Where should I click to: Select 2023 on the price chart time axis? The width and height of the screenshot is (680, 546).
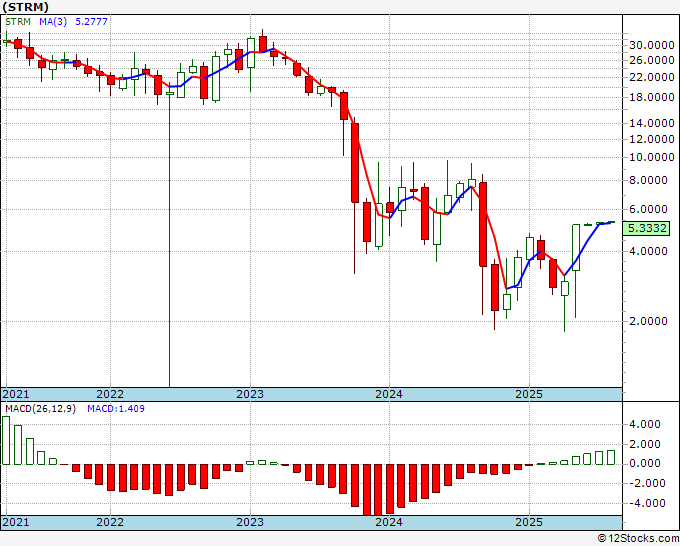(x=250, y=394)
